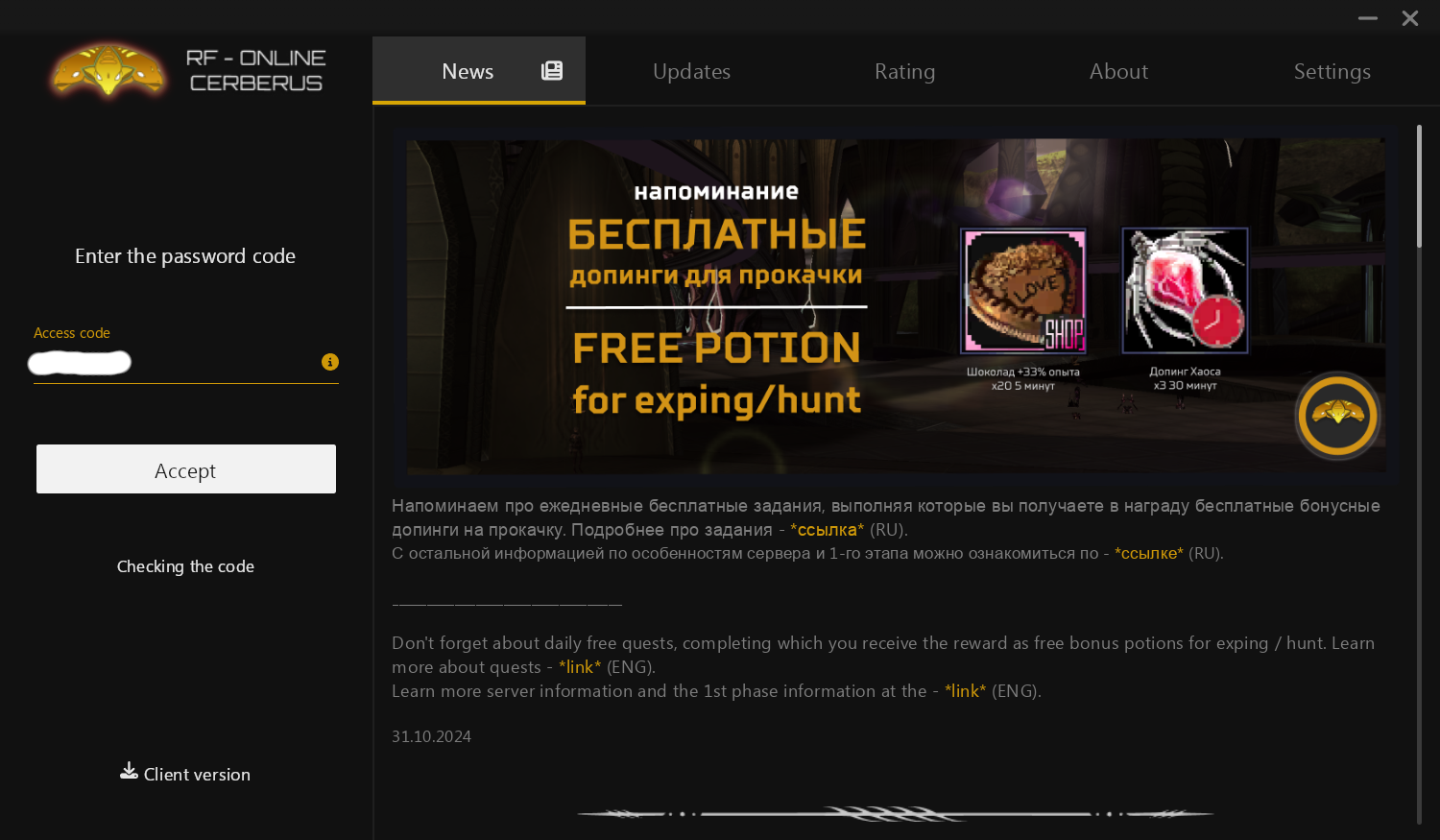Viewport: 1440px width, 840px height.
Task: Switch to the Rating tab
Action: [904, 71]
